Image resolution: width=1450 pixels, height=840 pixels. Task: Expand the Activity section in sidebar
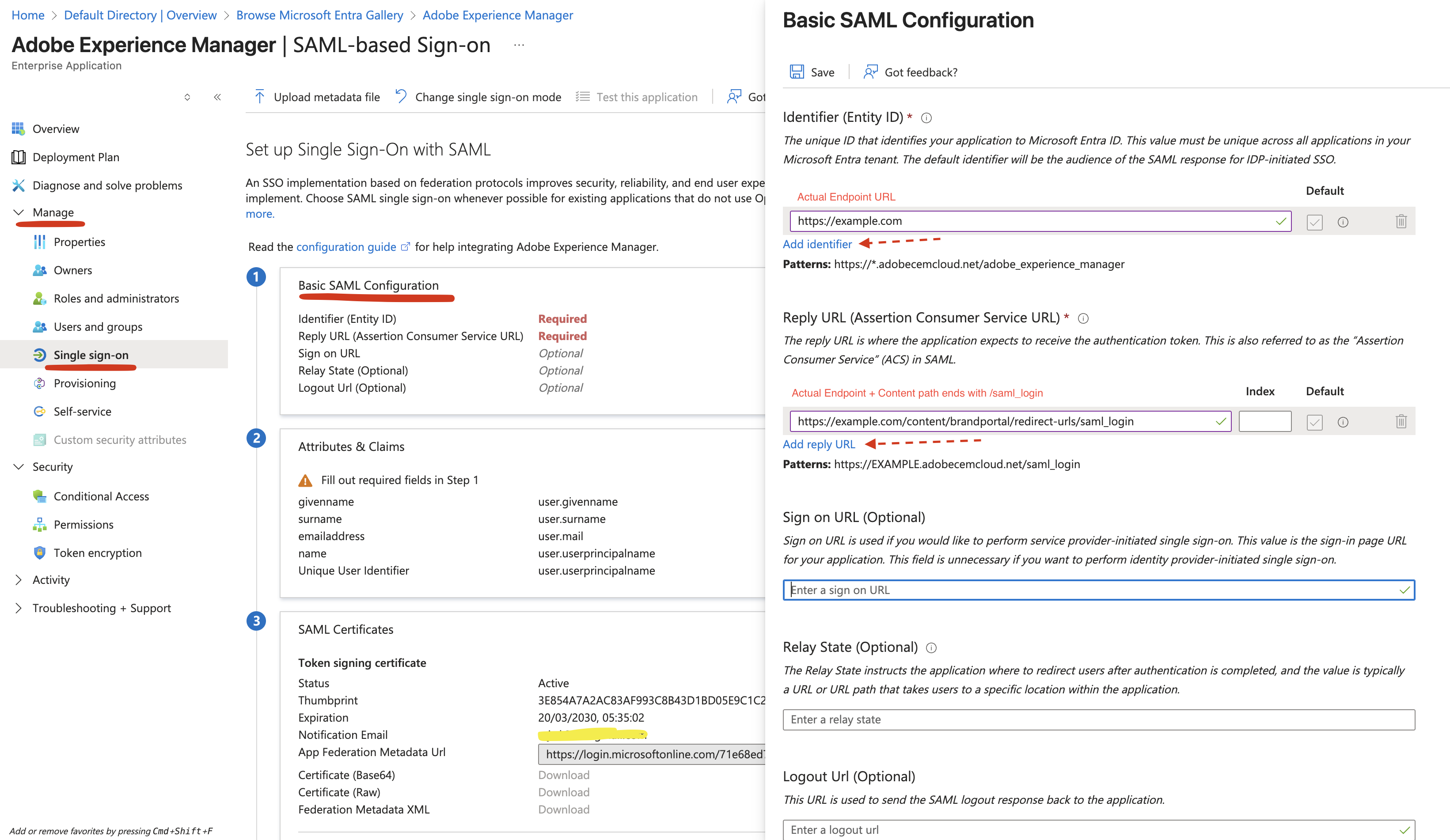tap(19, 580)
